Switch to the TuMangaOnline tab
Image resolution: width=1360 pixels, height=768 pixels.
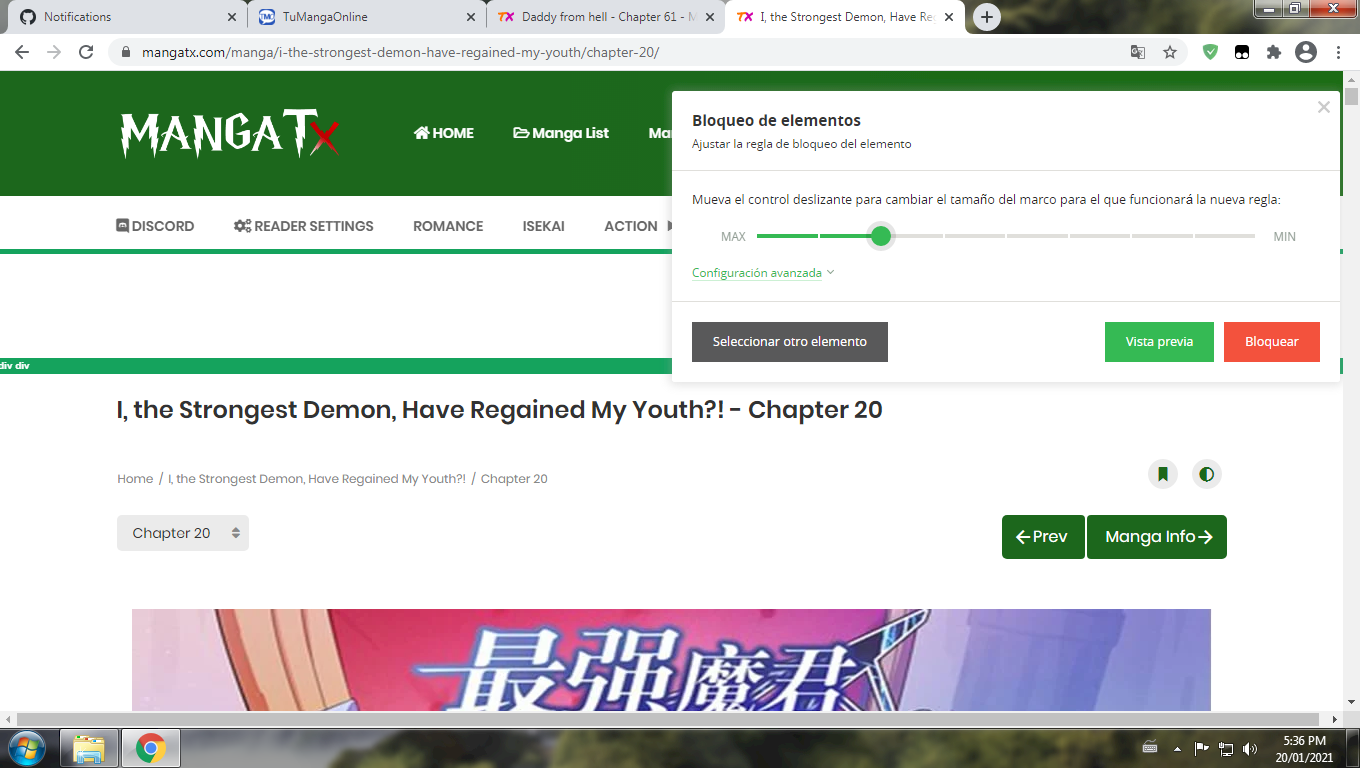(x=366, y=17)
